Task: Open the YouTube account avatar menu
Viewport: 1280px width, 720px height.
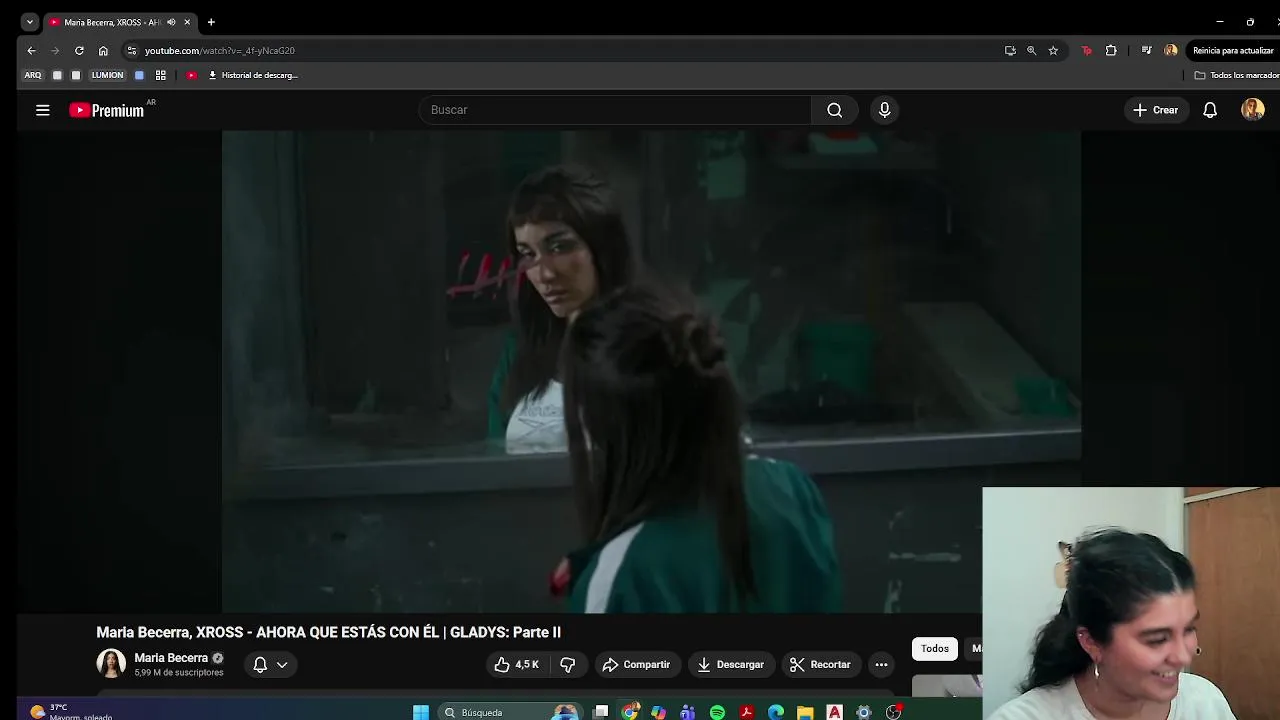Action: [x=1252, y=110]
